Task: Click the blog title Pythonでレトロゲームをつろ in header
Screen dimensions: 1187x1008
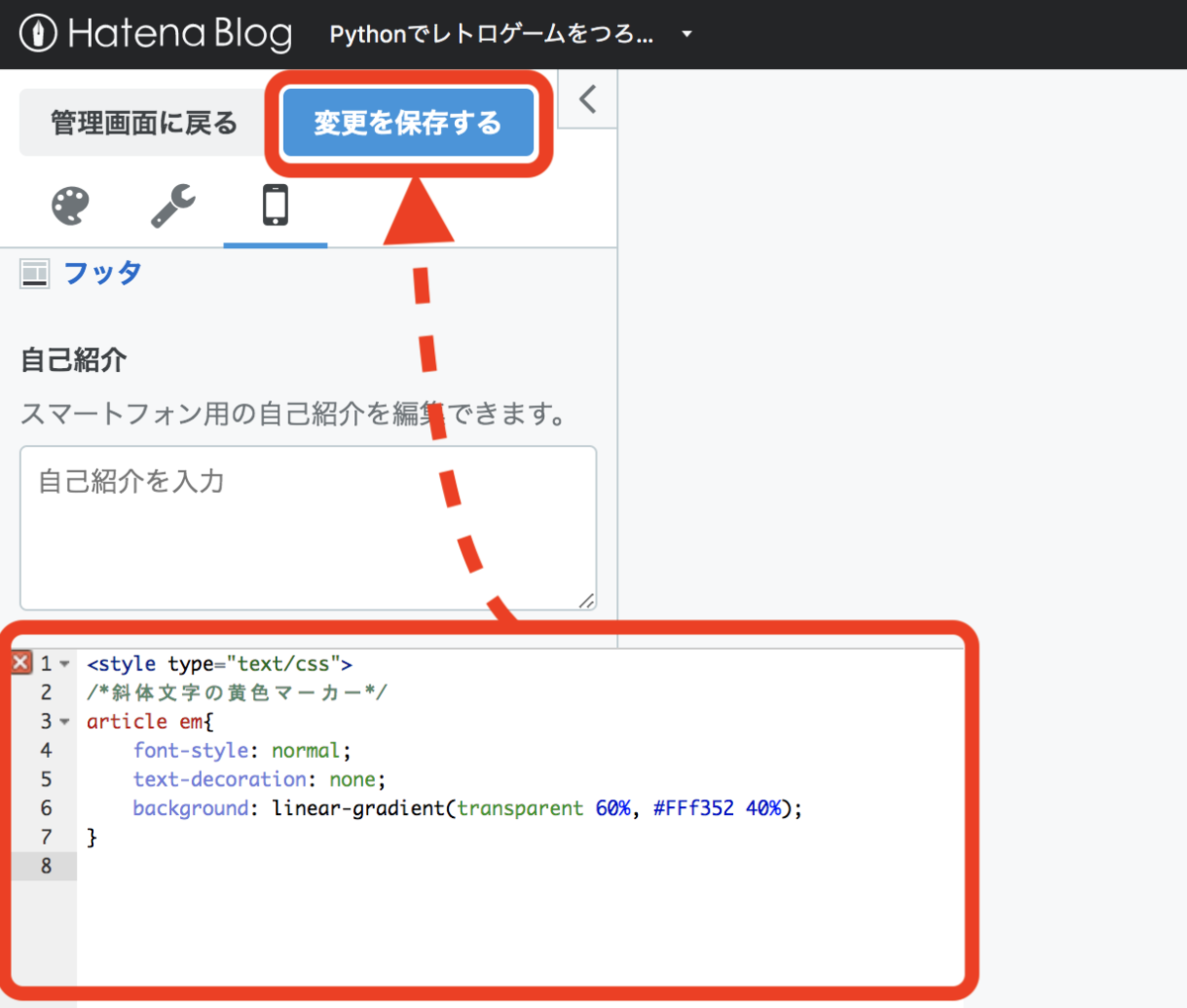Action: pyautogui.click(x=492, y=33)
